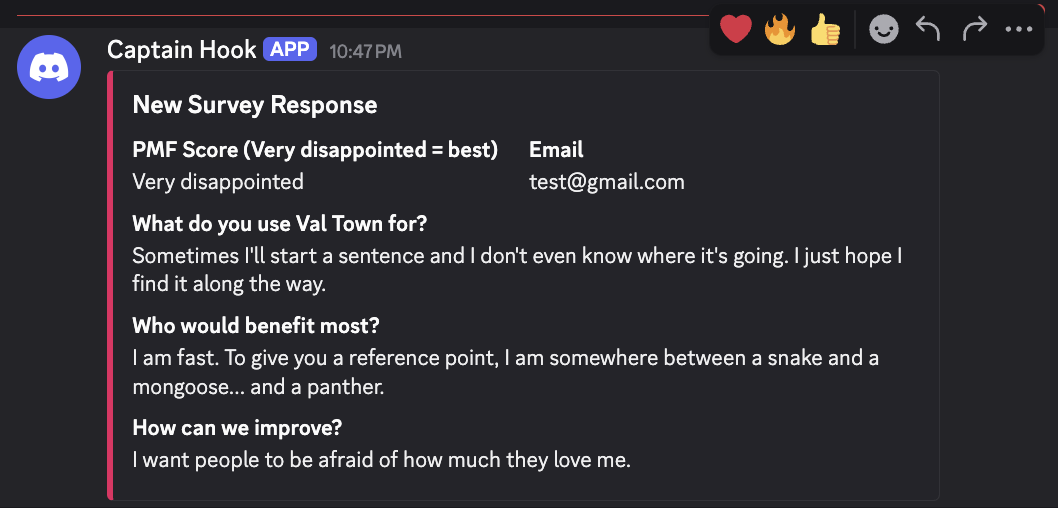
Task: Open the add reaction emoji picker
Action: (883, 30)
